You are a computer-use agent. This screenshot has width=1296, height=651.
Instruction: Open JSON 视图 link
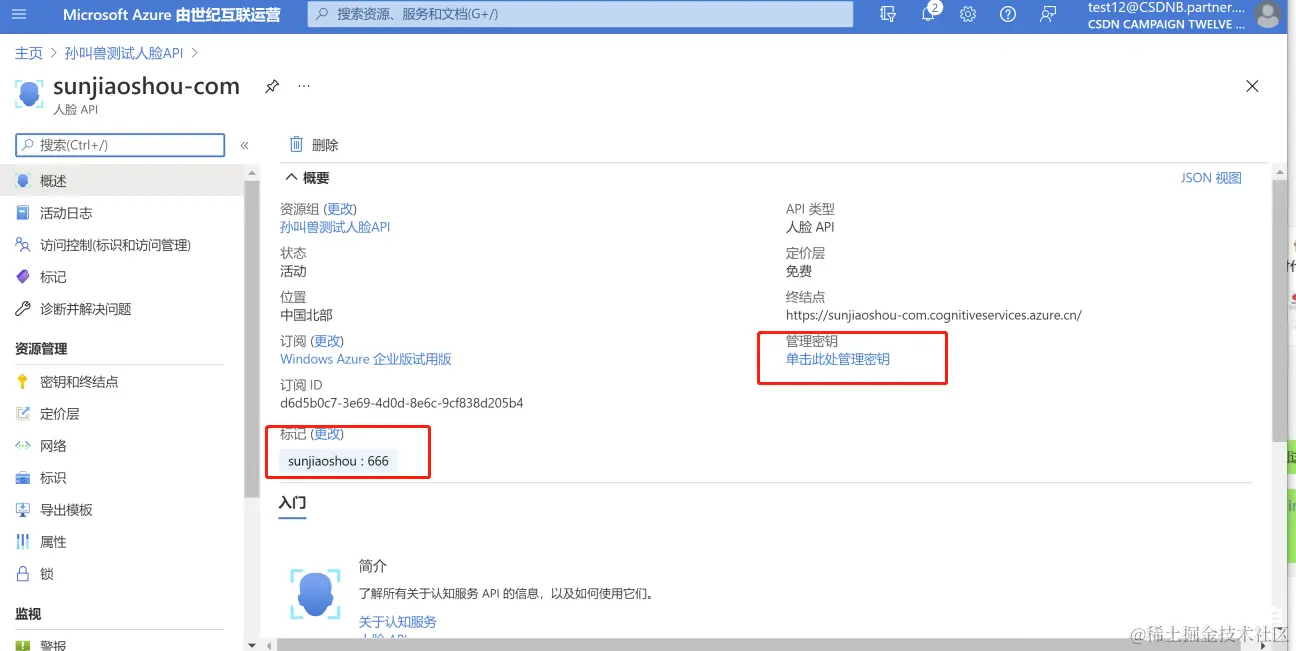tap(1211, 178)
